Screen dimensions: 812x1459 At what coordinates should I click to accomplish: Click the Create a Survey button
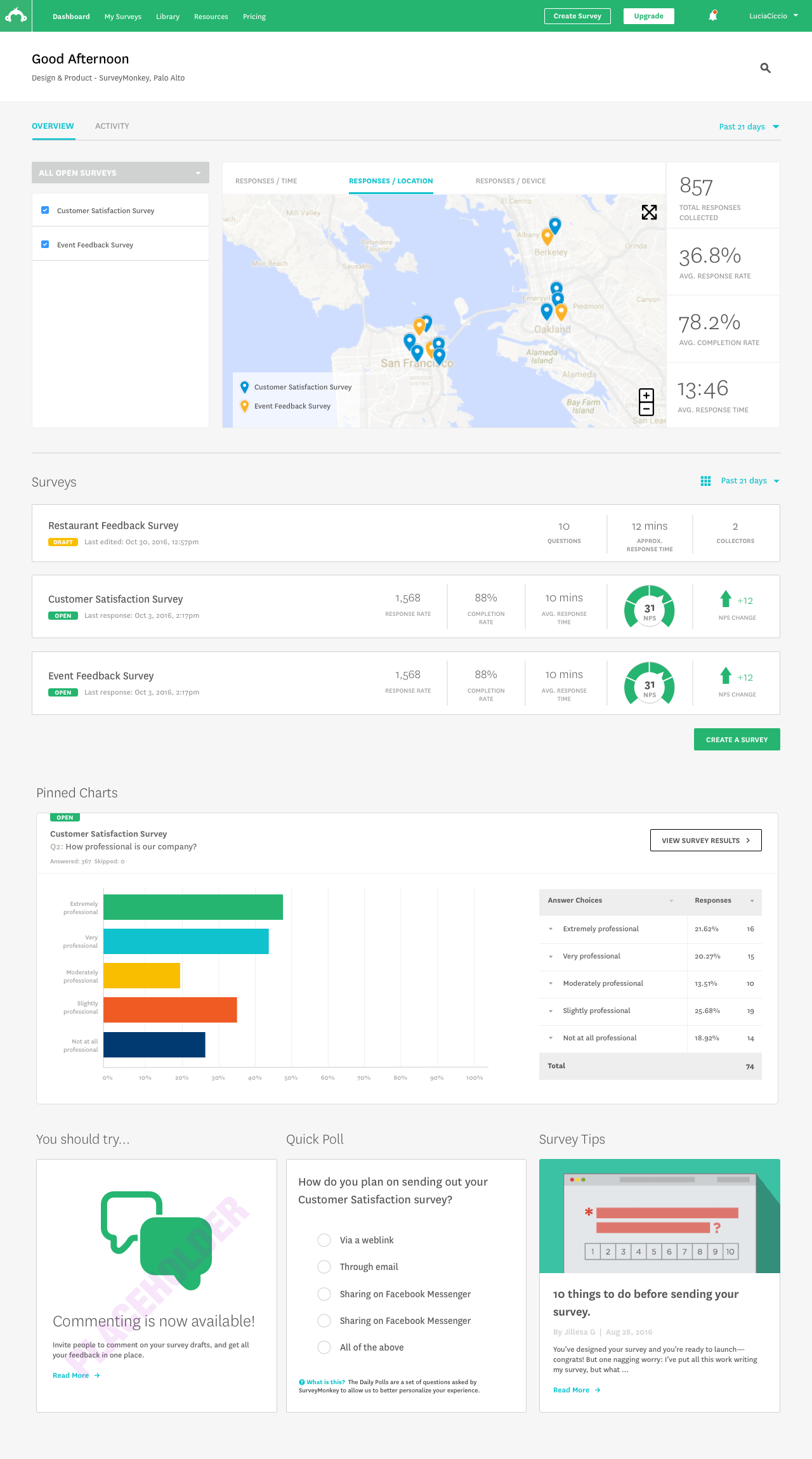(737, 740)
